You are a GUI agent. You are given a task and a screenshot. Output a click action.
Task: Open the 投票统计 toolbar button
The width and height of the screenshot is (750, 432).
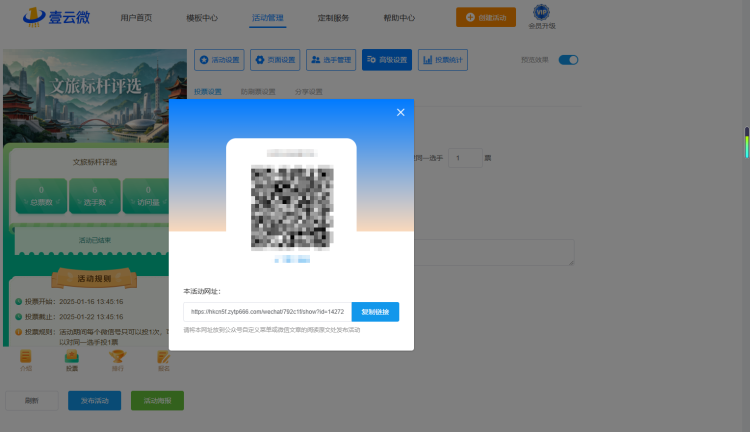[x=443, y=60]
